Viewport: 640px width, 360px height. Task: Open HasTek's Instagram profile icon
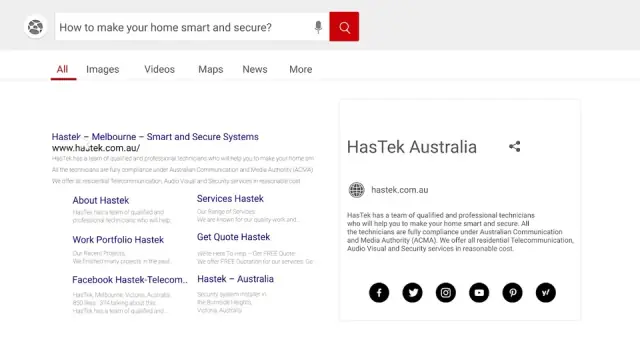coord(446,293)
